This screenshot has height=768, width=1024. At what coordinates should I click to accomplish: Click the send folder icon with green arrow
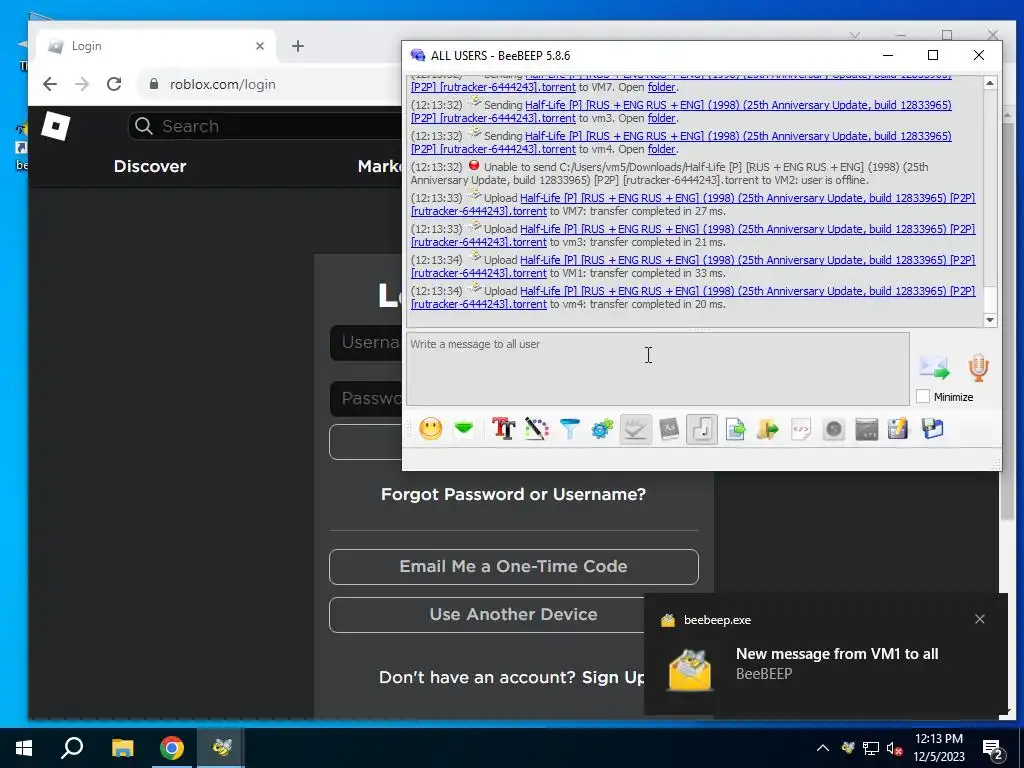point(768,429)
